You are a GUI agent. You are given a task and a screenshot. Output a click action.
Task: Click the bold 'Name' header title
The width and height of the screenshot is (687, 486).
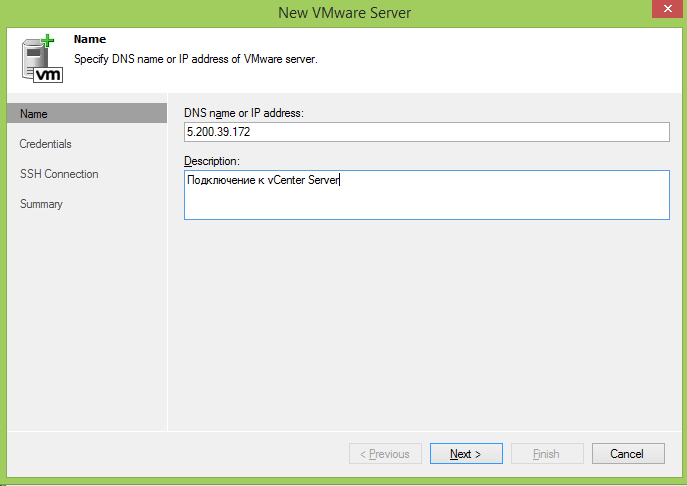point(89,39)
